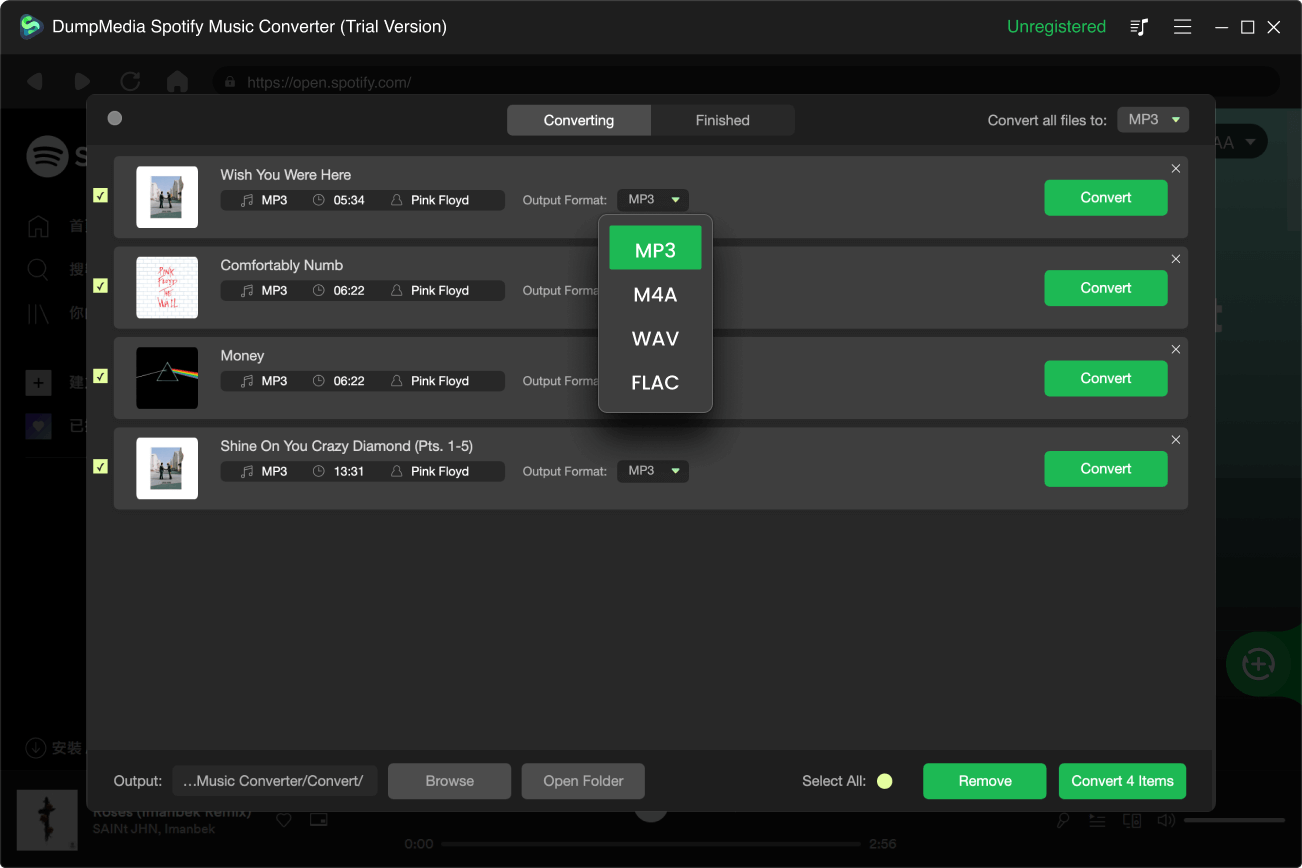Uncheck the checkbox next to Comfortably Numb

(x=100, y=287)
